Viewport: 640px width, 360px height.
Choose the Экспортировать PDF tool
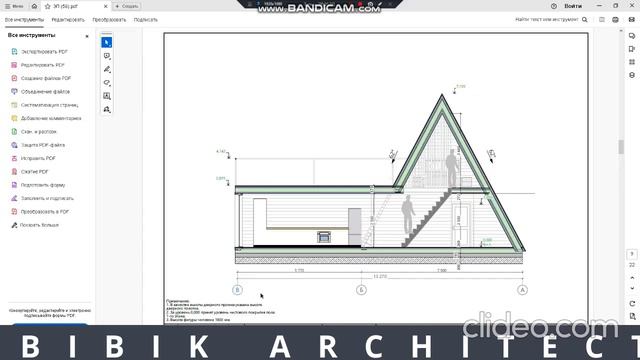44,52
